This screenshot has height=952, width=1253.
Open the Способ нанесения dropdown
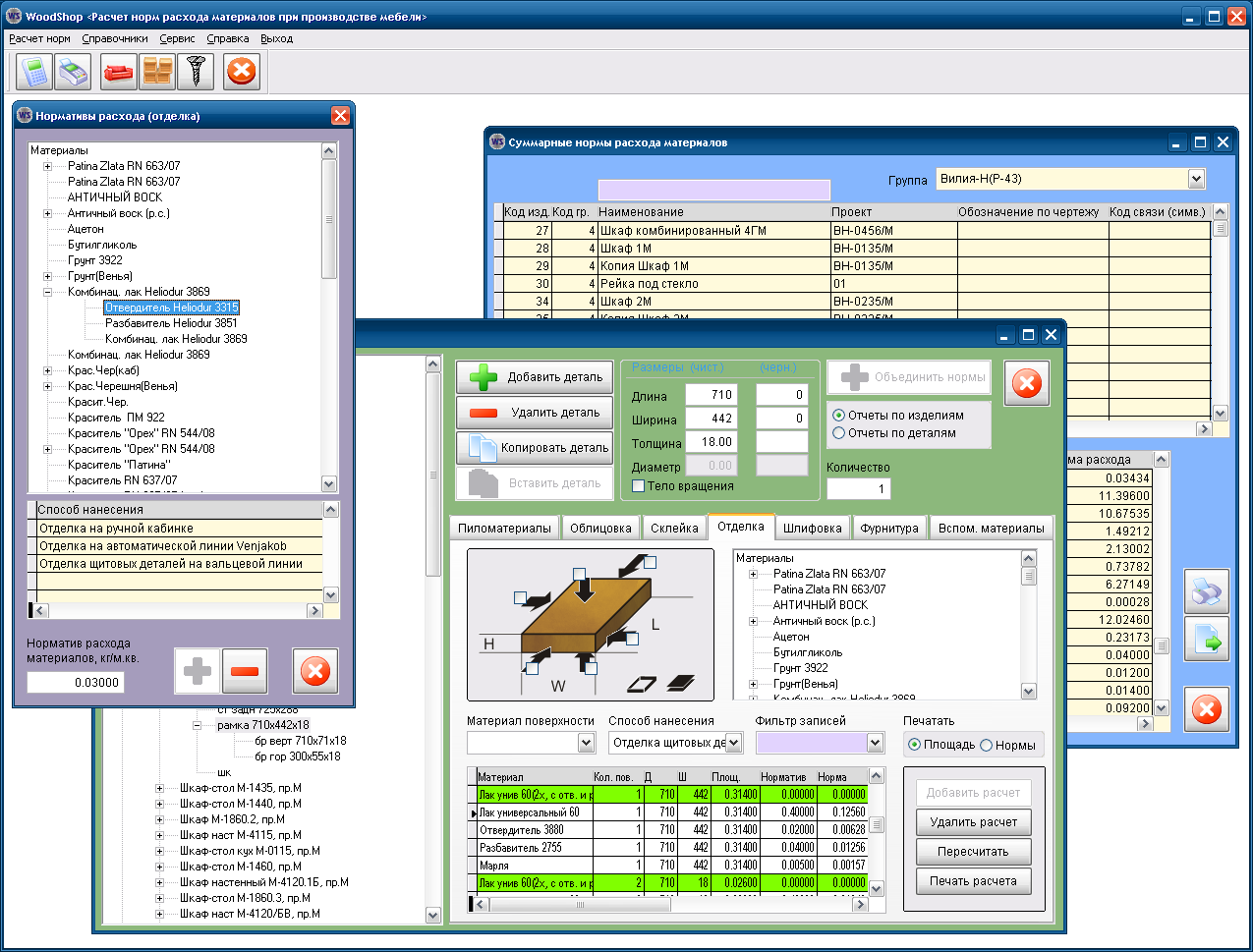[734, 743]
